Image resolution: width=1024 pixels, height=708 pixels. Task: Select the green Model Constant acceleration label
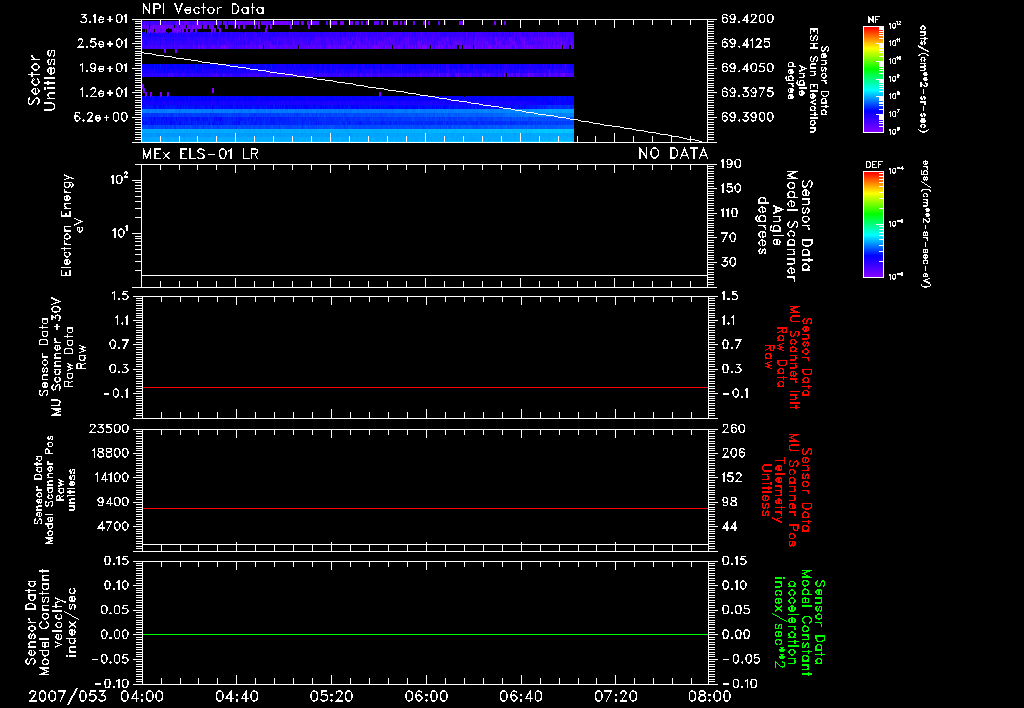[x=799, y=622]
